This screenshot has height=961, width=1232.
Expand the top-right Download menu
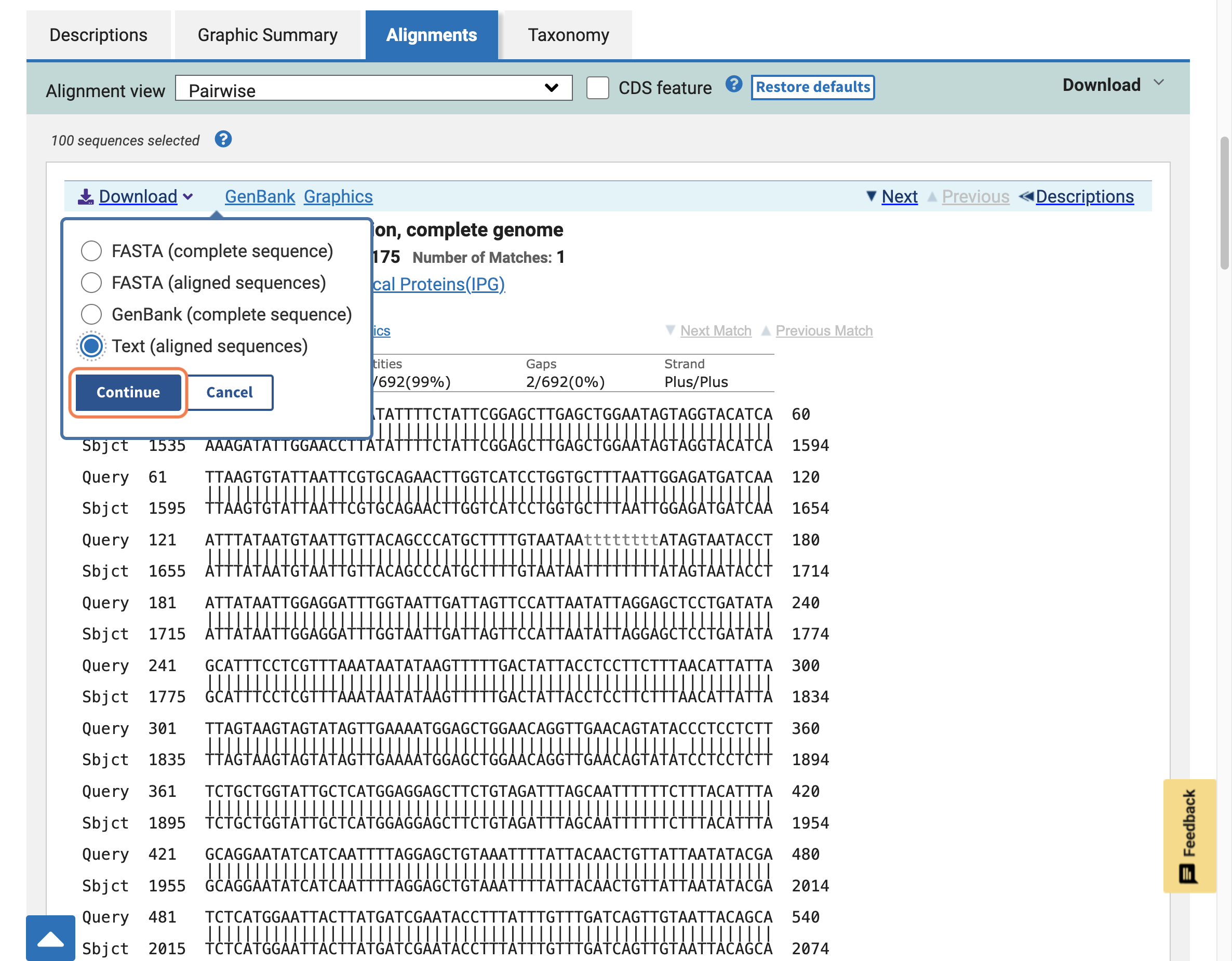coord(1113,85)
